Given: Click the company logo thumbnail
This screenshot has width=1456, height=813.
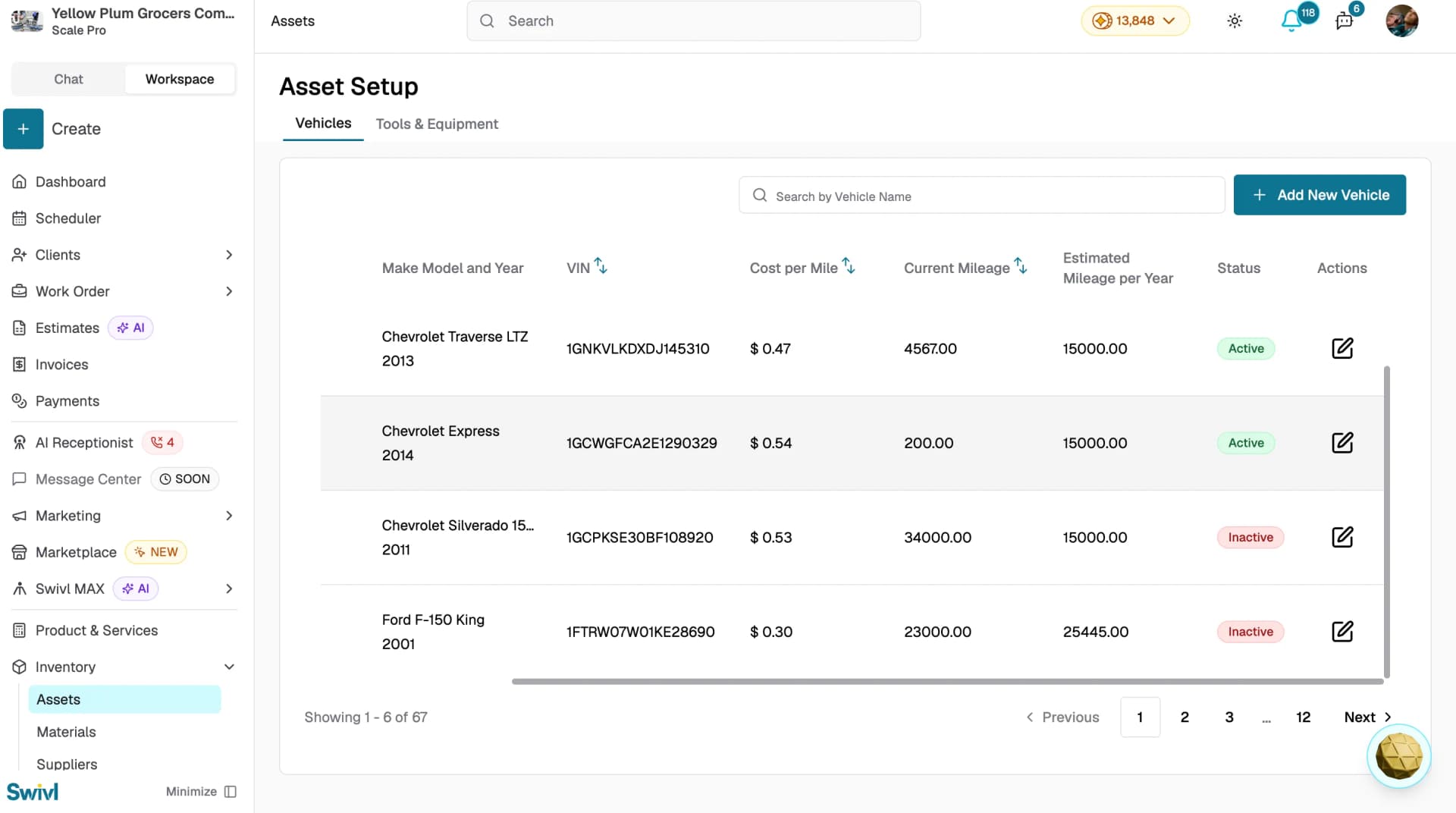Looking at the screenshot, I should pyautogui.click(x=27, y=21).
